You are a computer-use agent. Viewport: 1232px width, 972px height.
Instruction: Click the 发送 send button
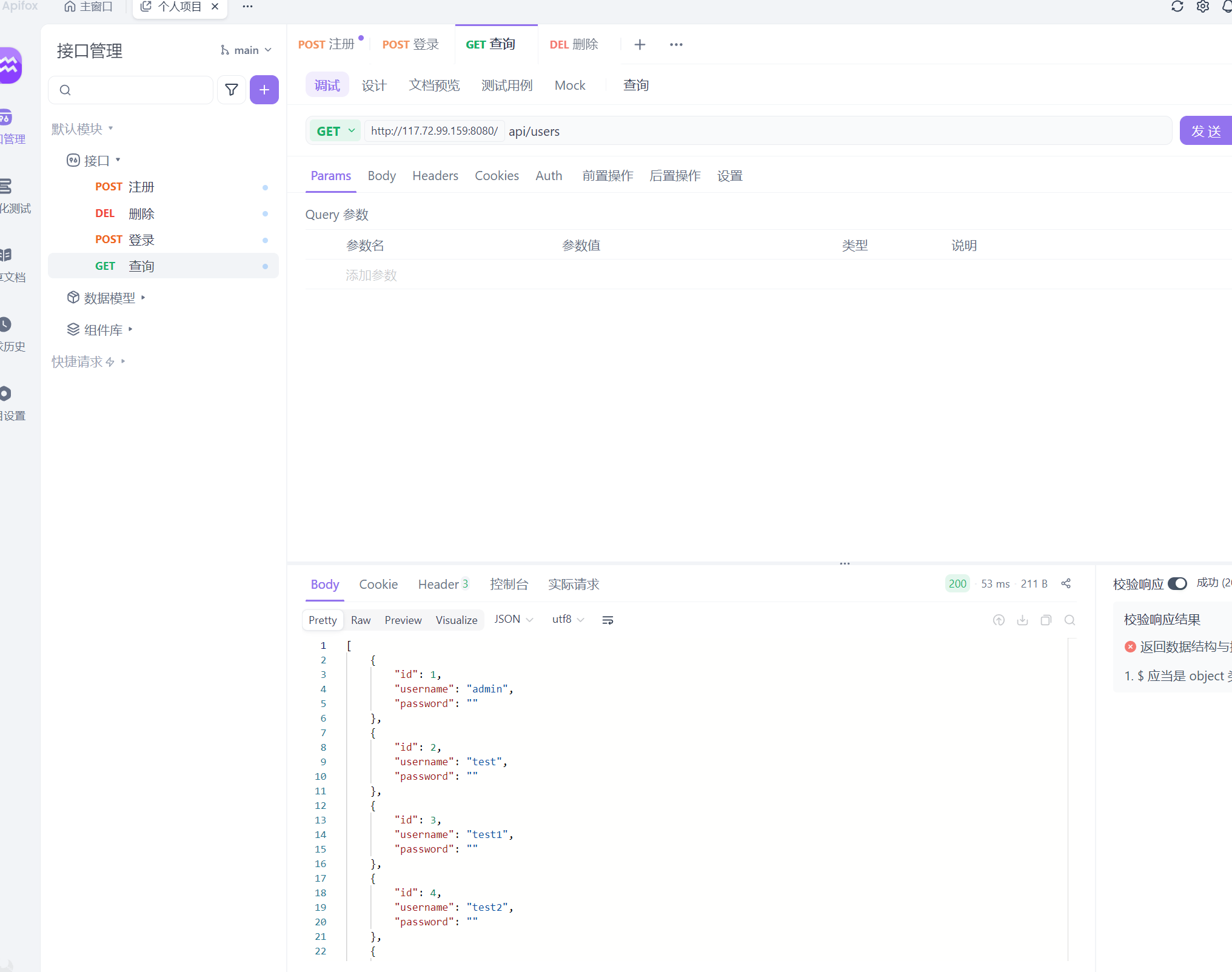1205,131
